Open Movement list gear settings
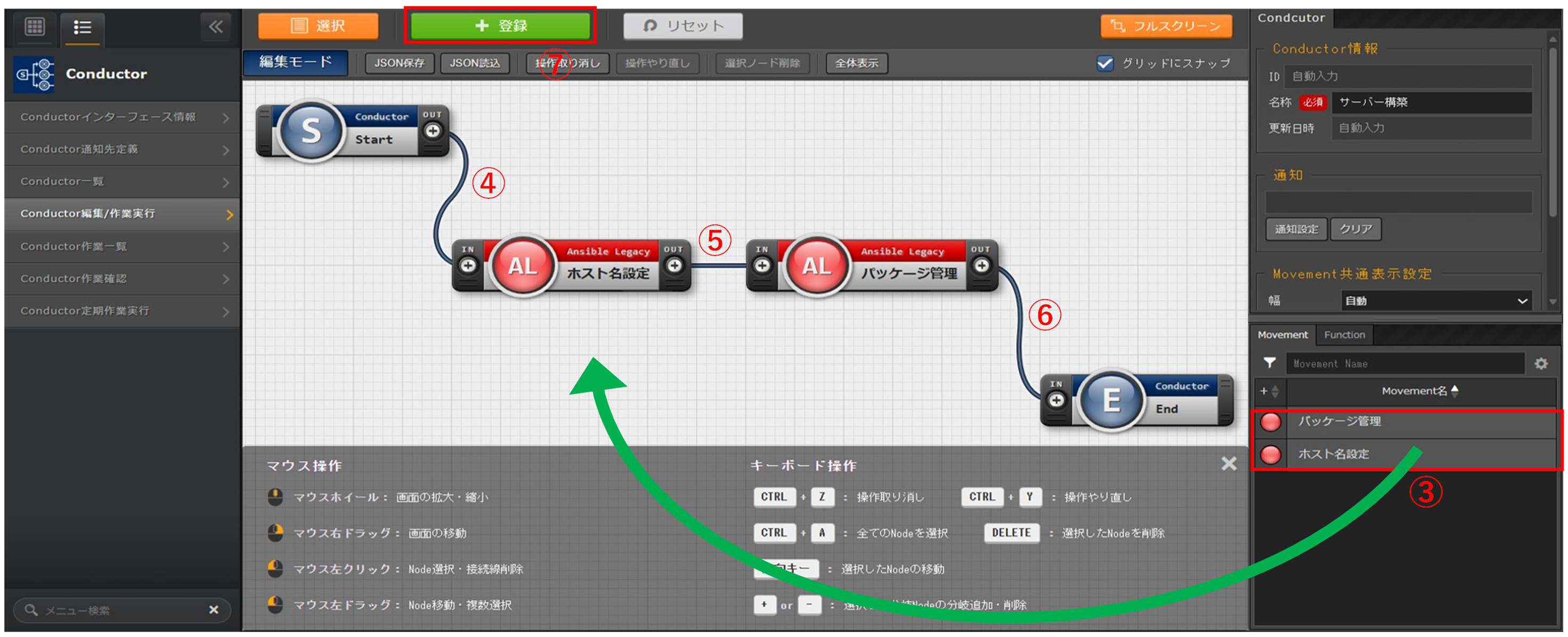Screen dimensions: 1568x637 [x=1541, y=364]
